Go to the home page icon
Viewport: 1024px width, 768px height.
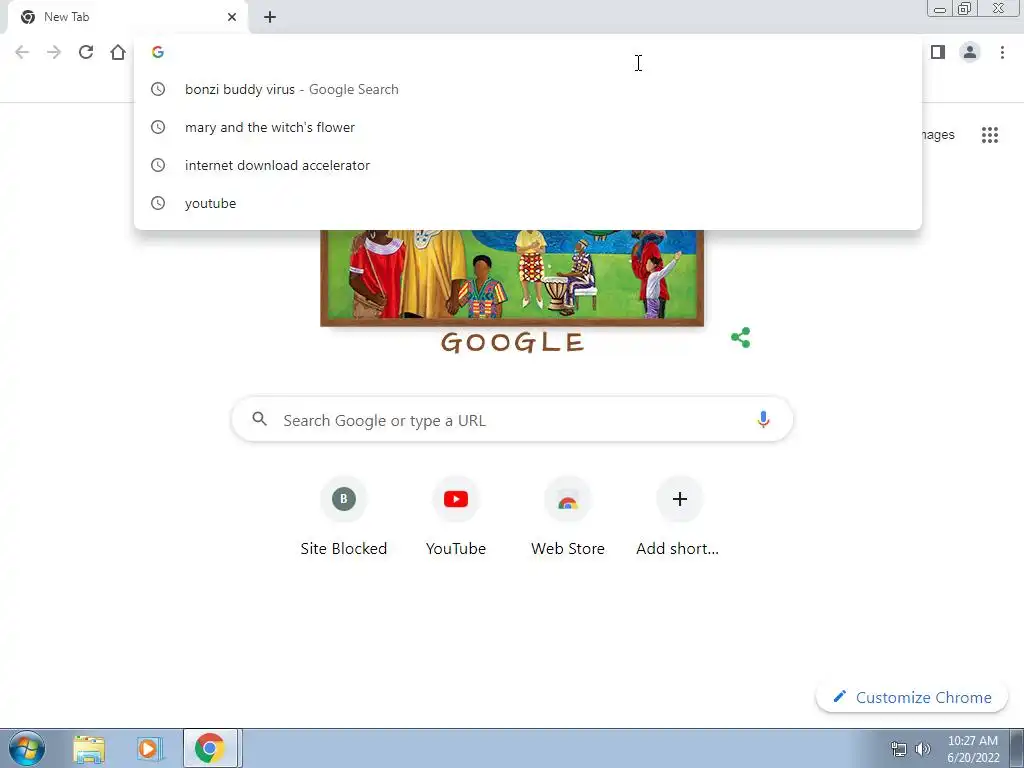click(x=118, y=52)
